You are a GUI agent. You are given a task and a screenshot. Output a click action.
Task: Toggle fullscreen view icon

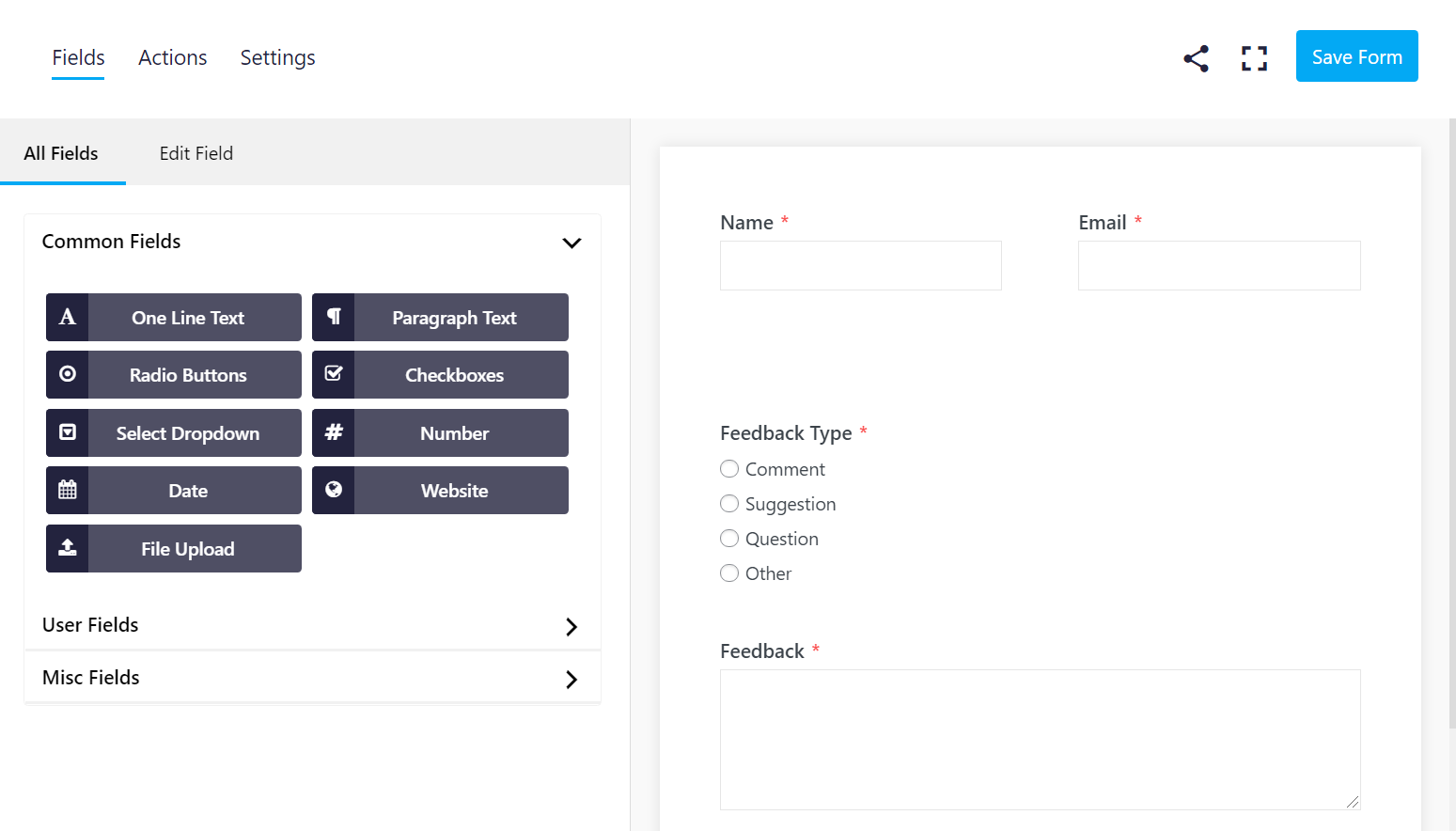tap(1254, 58)
